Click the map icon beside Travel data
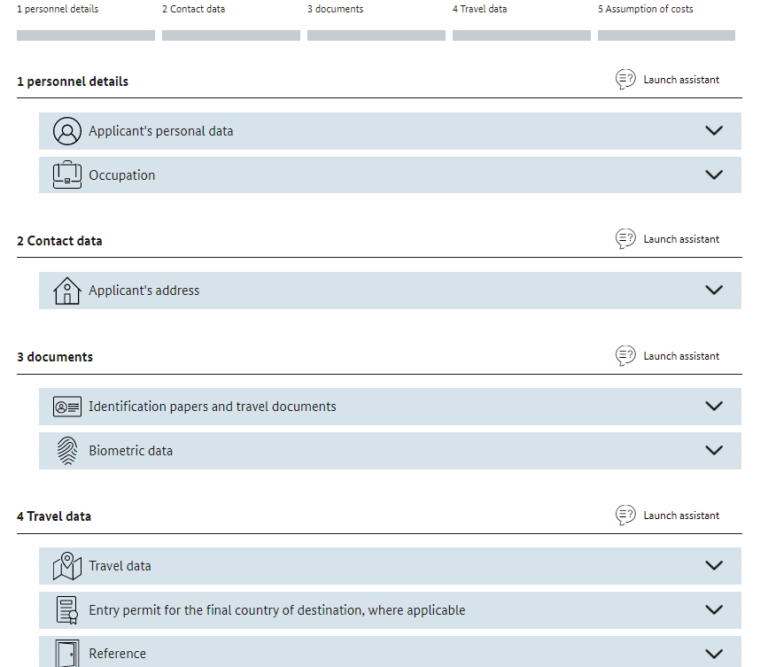The image size is (768, 667). pyautogui.click(x=66, y=566)
